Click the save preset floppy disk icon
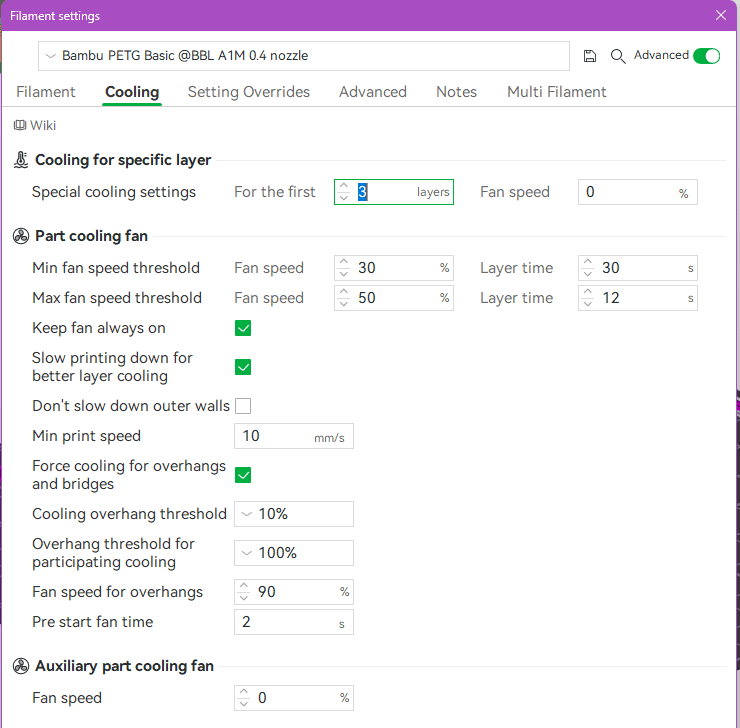The width and height of the screenshot is (740, 728). click(590, 56)
